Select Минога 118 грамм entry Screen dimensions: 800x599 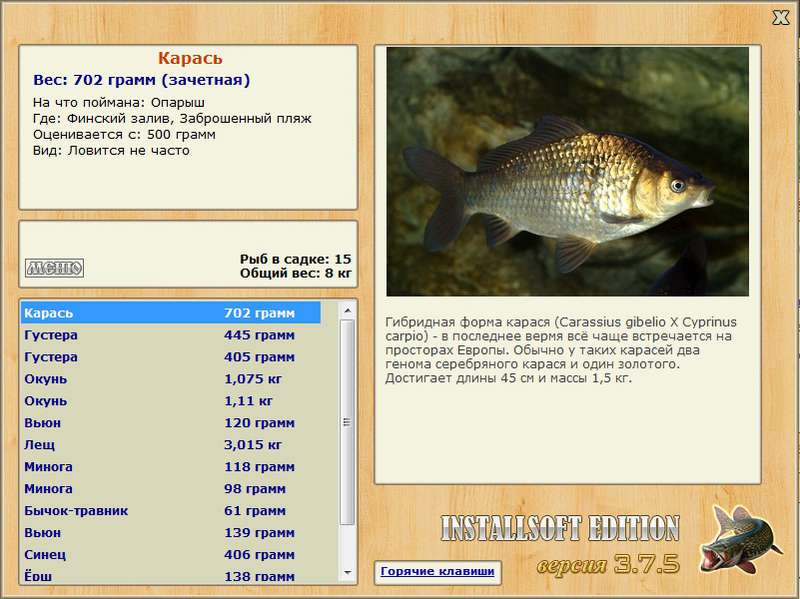(x=171, y=466)
